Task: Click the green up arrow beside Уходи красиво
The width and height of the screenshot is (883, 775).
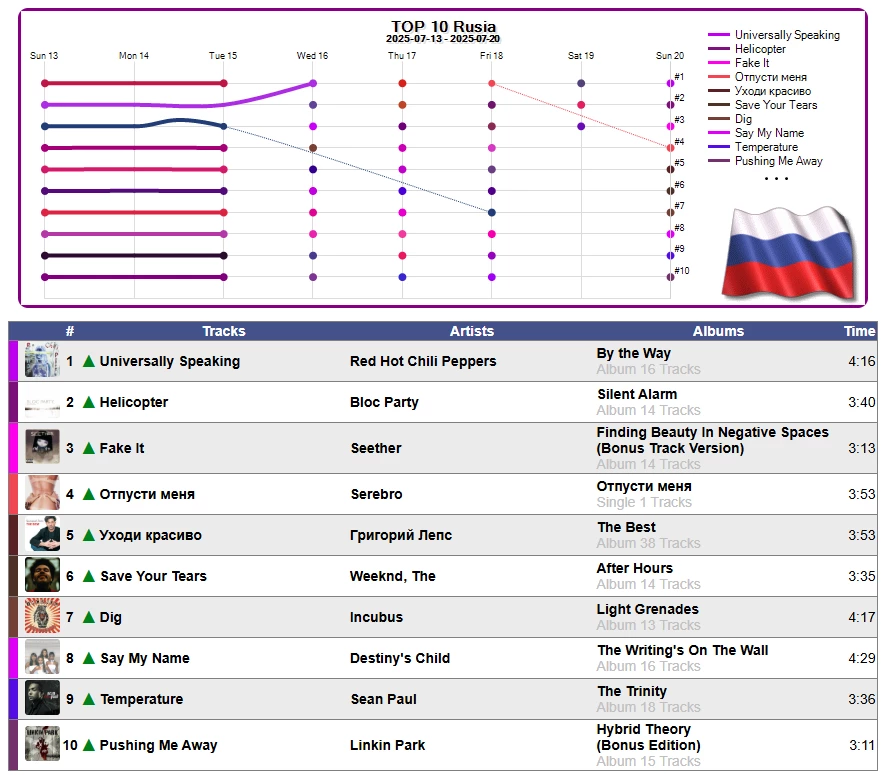Action: click(88, 535)
